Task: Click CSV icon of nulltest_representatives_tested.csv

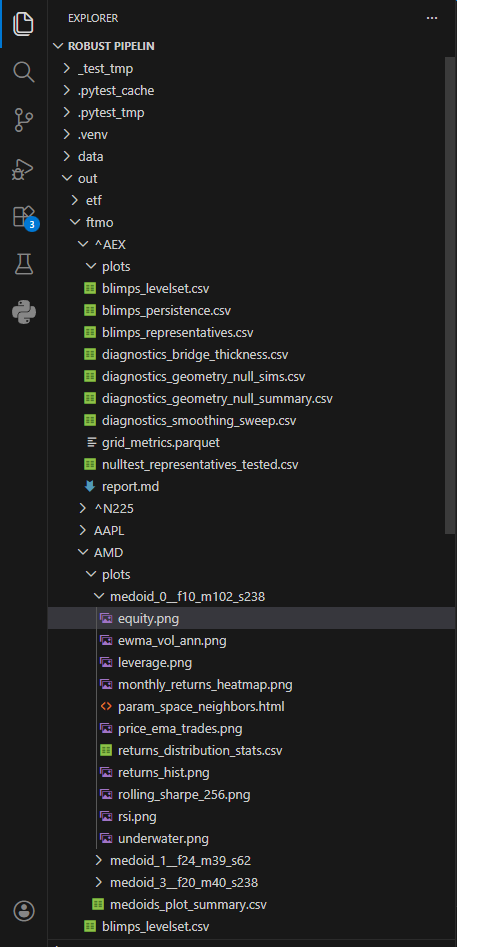Action: coord(90,464)
